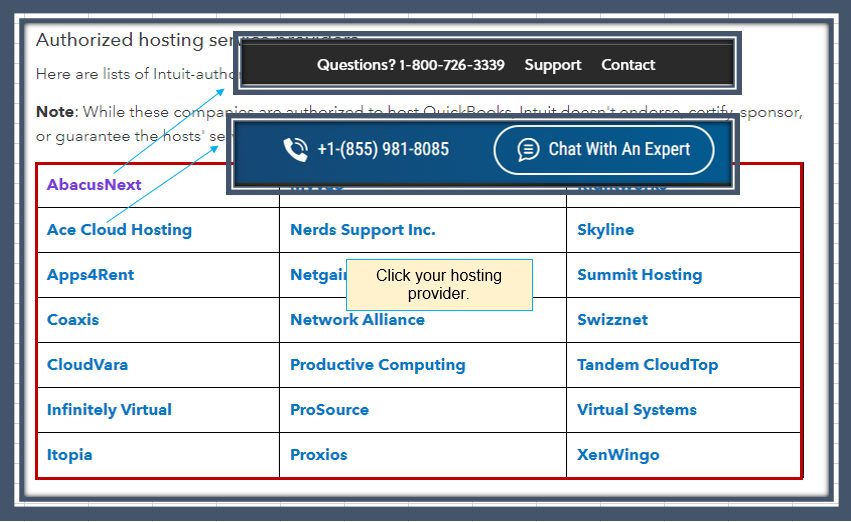Open the XenWingo link

pyautogui.click(x=618, y=455)
